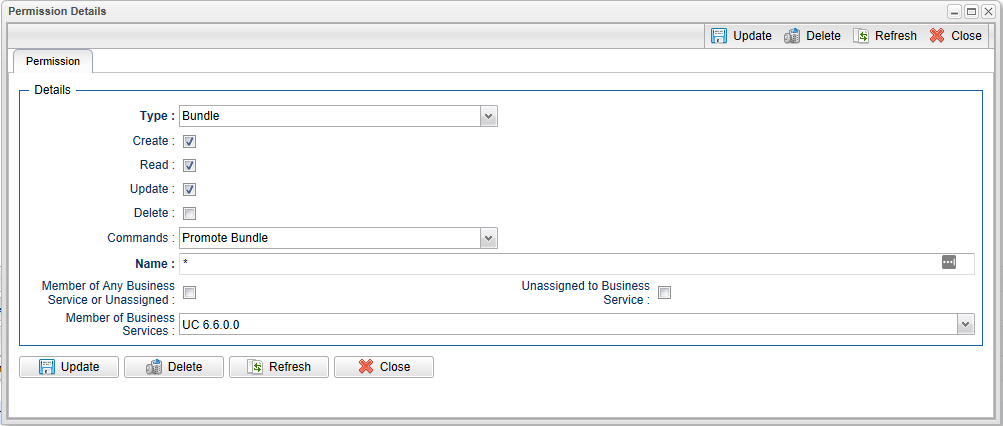This screenshot has width=1003, height=426.
Task: Open the Name field ellipsis browse icon
Action: (949, 262)
